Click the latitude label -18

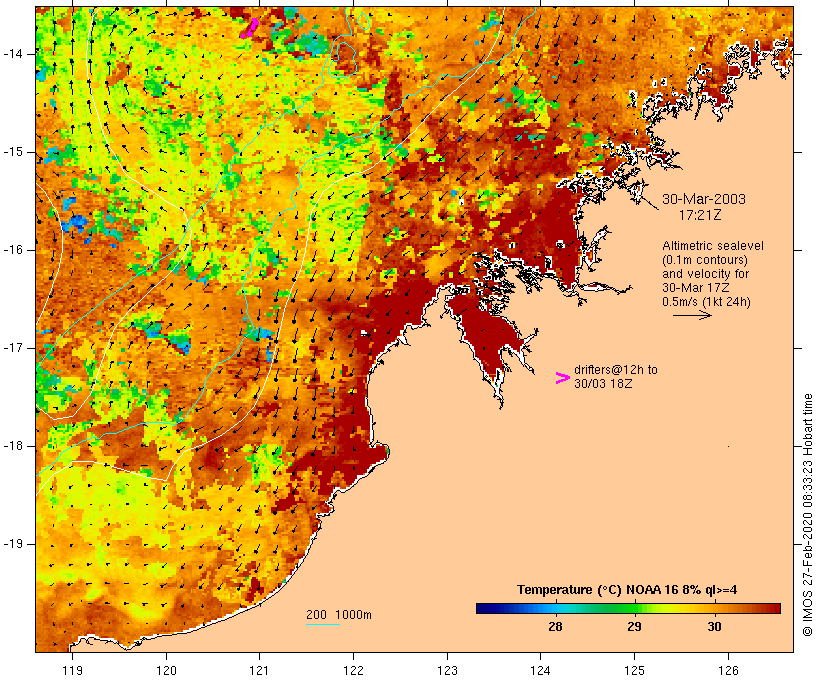pos(13,446)
